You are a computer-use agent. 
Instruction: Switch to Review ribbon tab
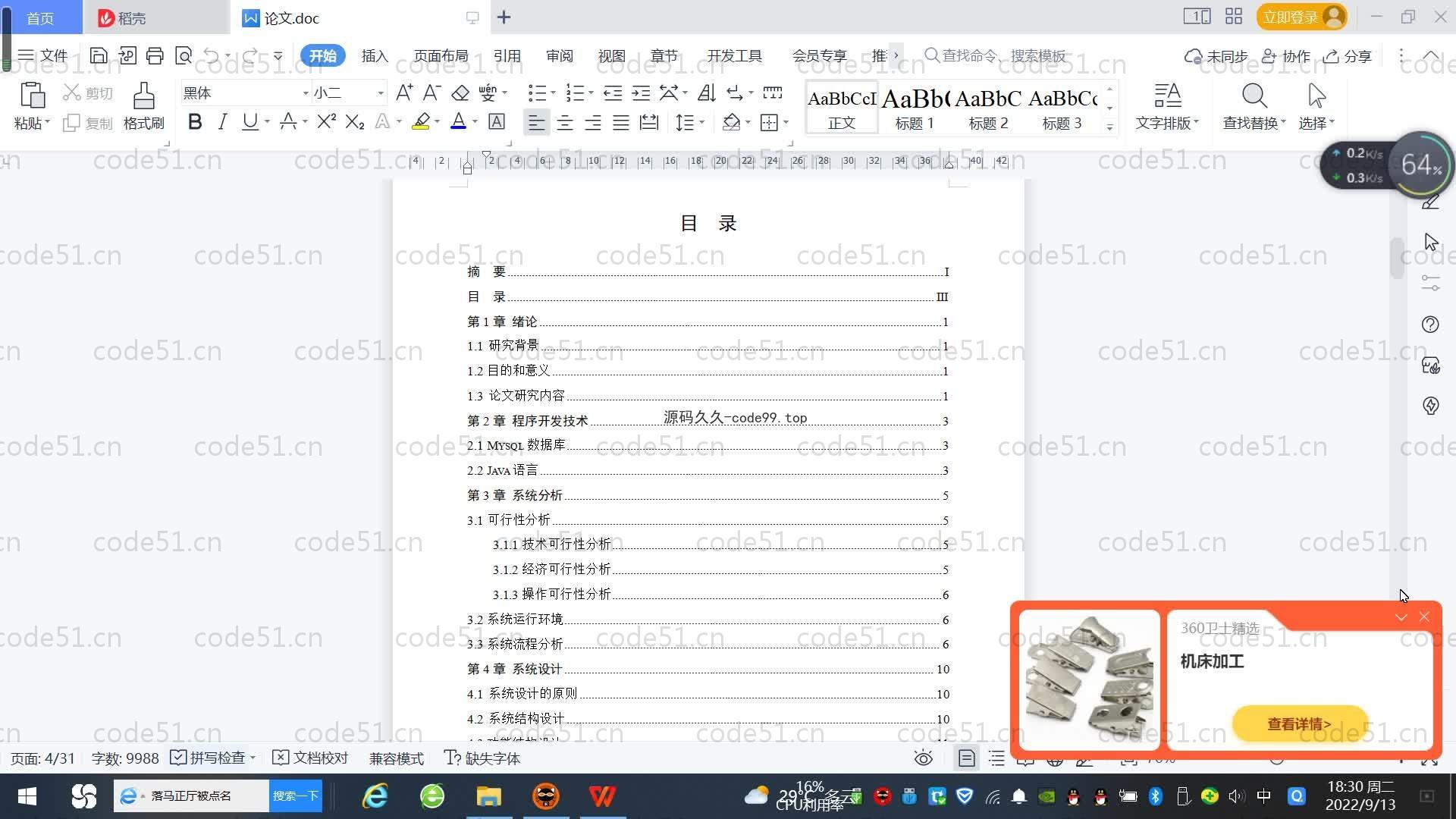559,55
